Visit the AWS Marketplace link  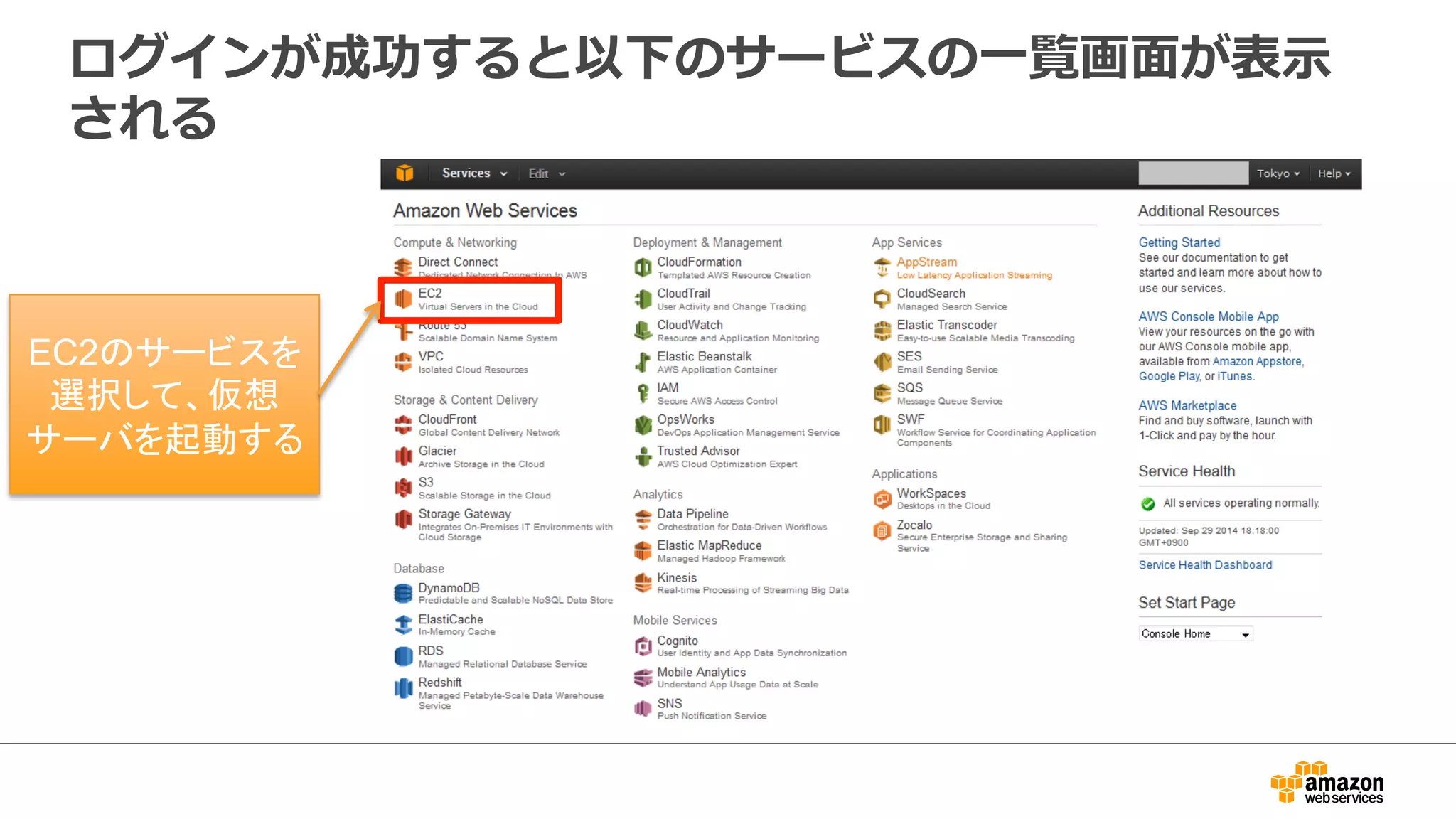[1187, 405]
